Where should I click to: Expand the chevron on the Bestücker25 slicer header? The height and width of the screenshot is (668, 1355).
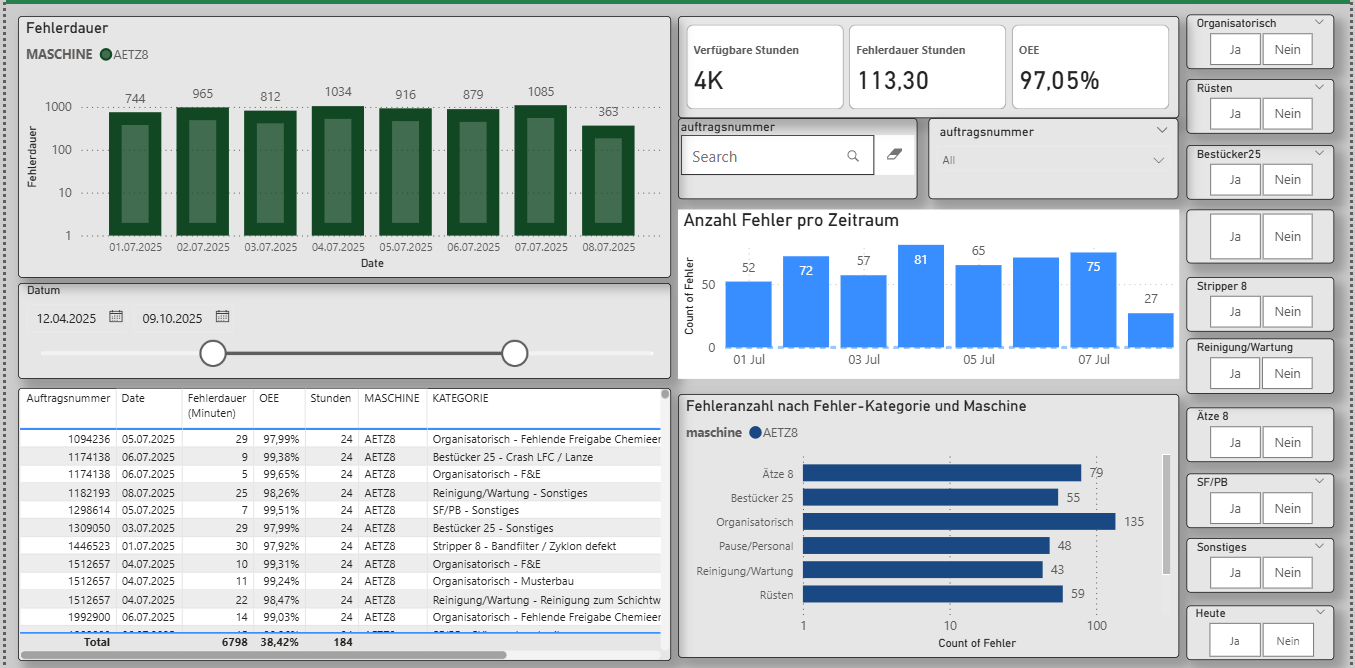pos(1319,153)
